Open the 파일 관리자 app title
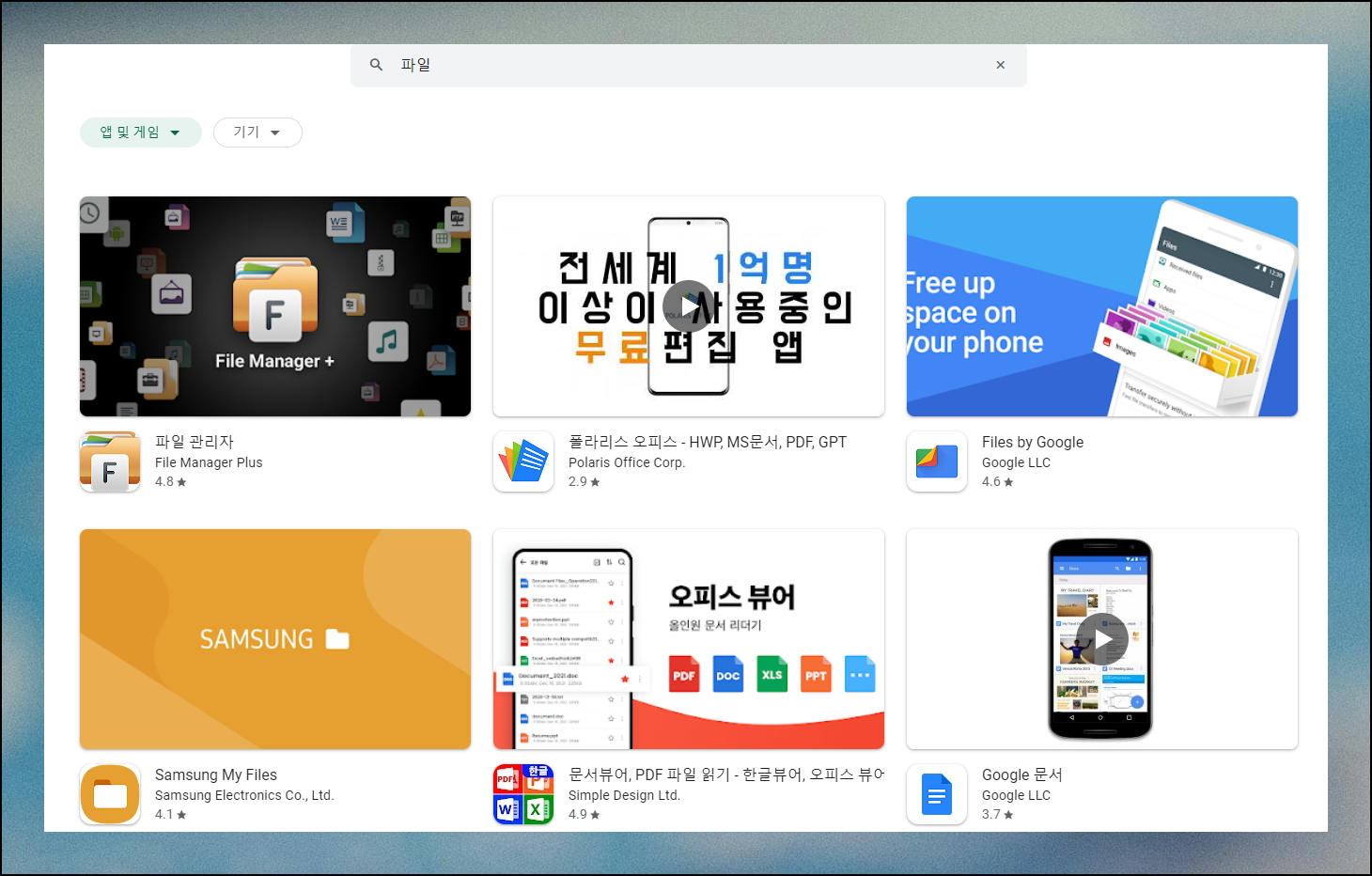The height and width of the screenshot is (876, 1372). [x=195, y=442]
